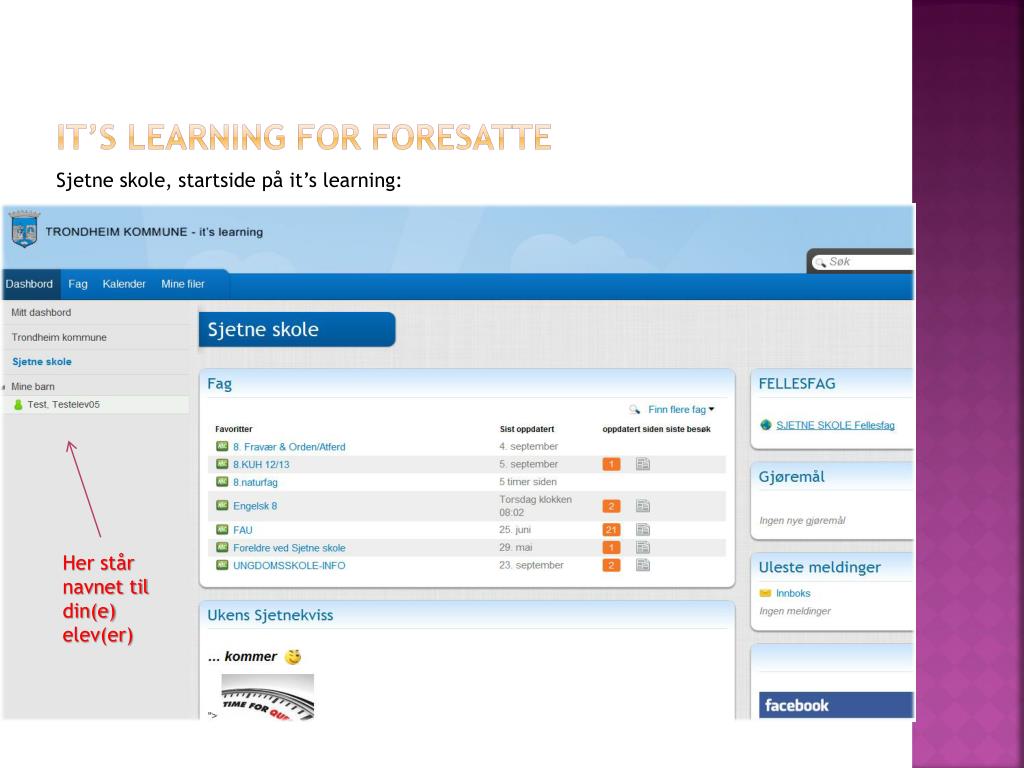Open the news page icon for Engelsk 8

pos(643,505)
